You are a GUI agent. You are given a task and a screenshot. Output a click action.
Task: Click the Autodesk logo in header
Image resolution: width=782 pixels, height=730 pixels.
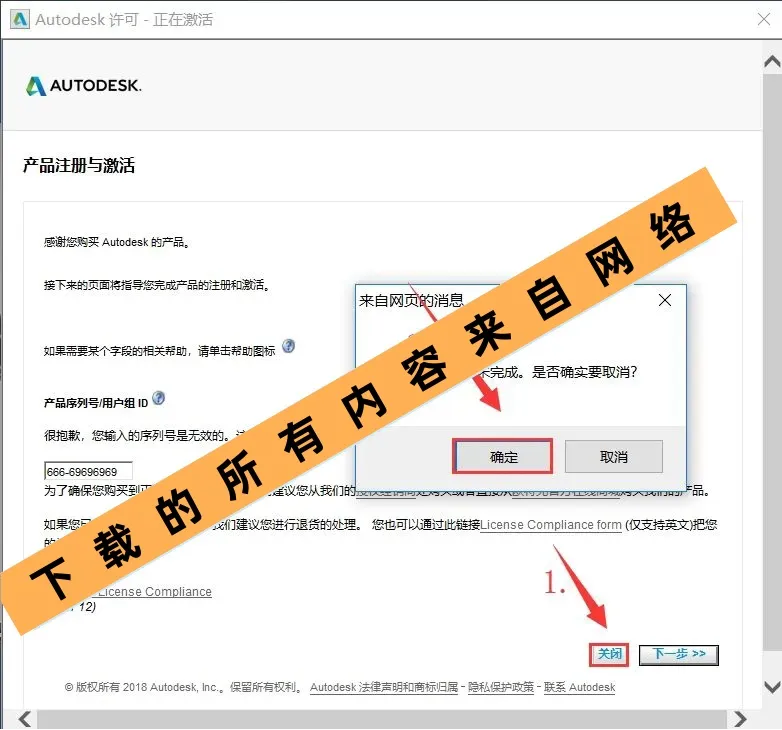83,86
